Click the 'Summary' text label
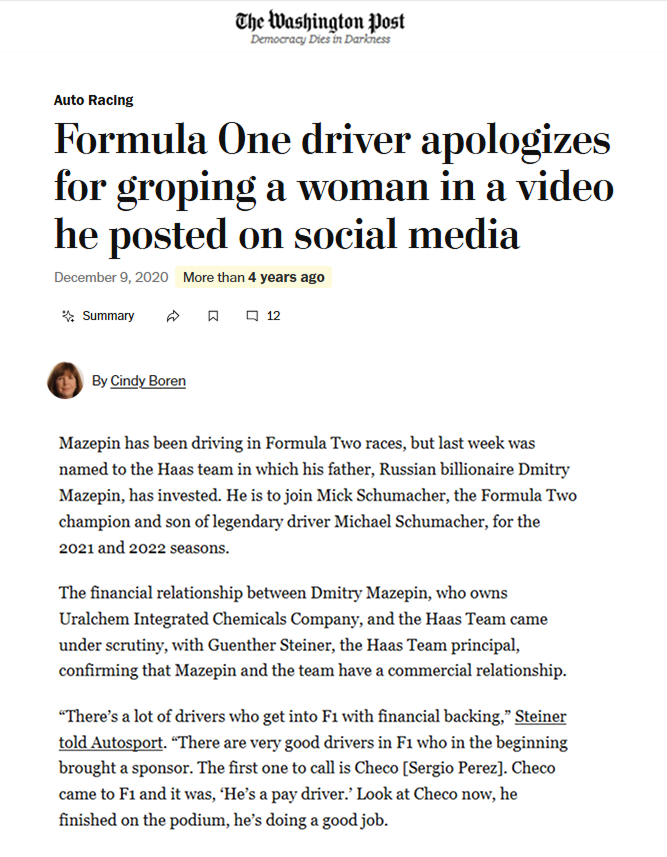Screen dimensions: 667x857 [x=108, y=316]
